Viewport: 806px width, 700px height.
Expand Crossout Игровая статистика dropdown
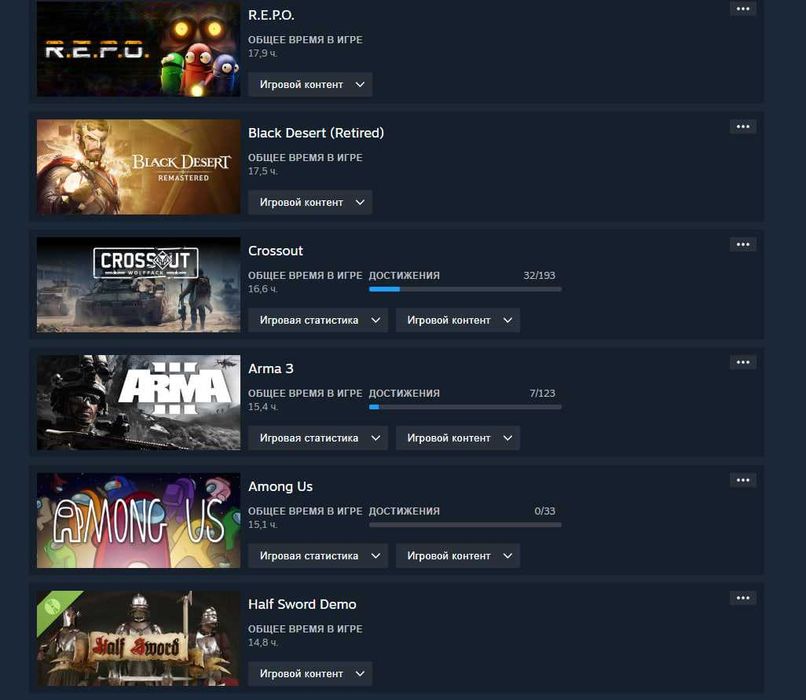coord(318,320)
